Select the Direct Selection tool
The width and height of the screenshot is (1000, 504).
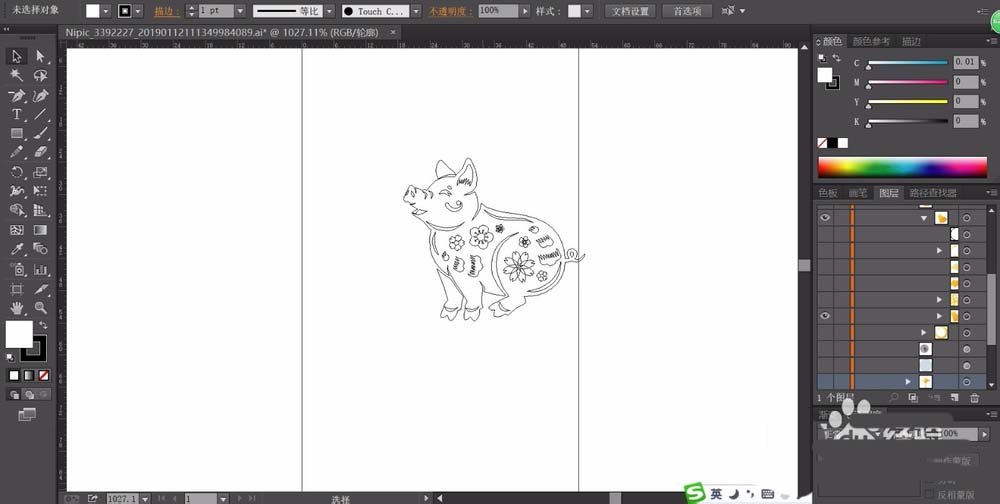click(x=41, y=56)
